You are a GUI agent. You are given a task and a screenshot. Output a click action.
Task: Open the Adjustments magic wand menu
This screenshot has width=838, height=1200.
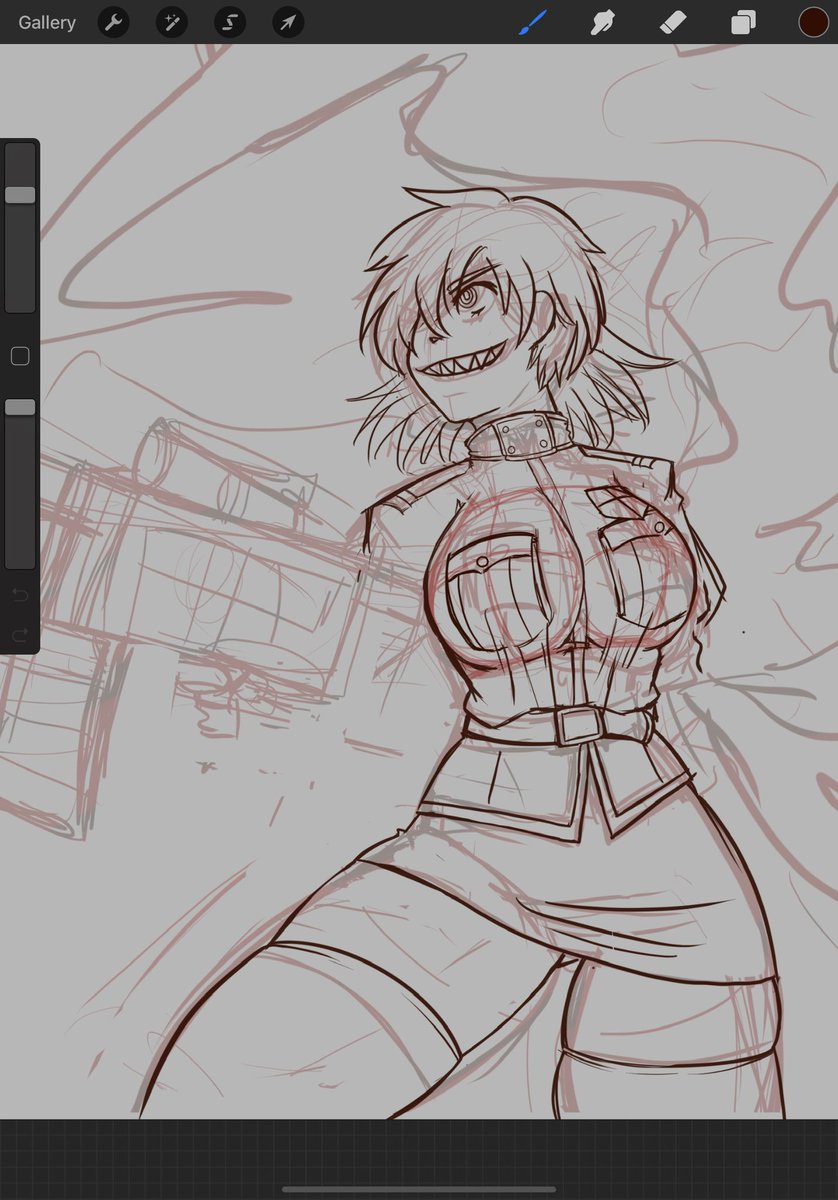(x=172, y=22)
